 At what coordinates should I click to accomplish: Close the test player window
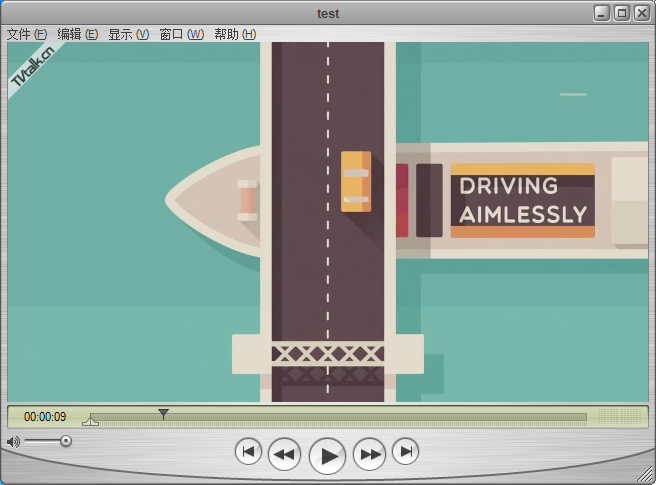pyautogui.click(x=642, y=13)
